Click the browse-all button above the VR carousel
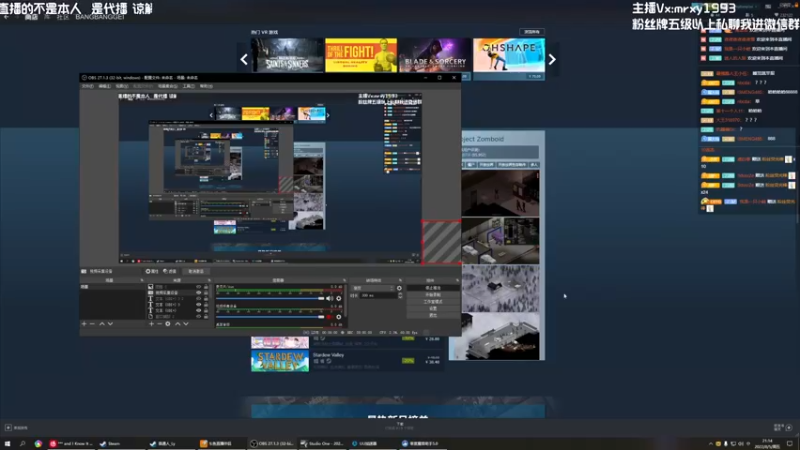This screenshot has width=800, height=450. [x=532, y=32]
